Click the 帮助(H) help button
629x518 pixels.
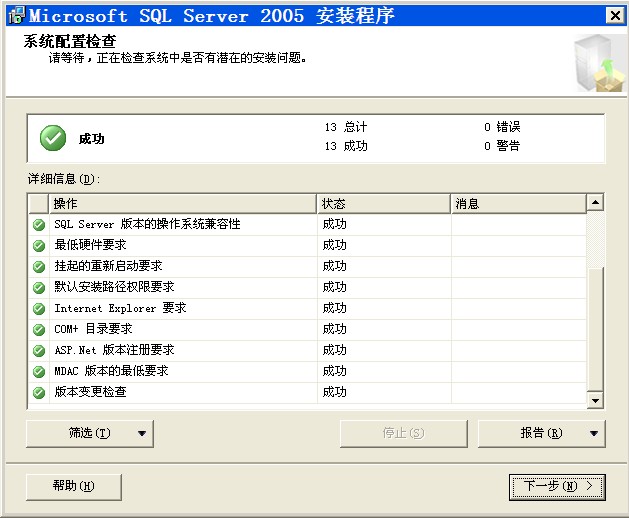(74, 487)
